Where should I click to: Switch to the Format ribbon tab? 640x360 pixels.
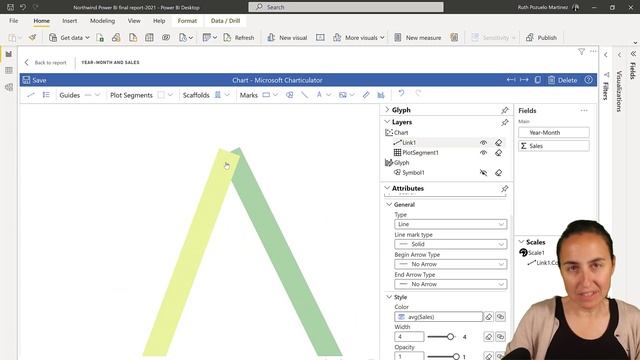(x=187, y=21)
